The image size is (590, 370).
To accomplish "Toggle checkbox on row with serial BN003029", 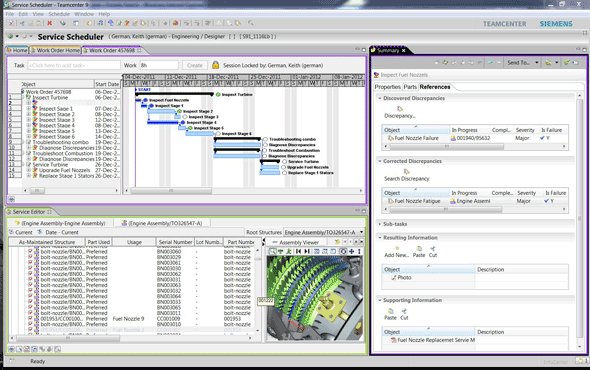I will pos(31,257).
